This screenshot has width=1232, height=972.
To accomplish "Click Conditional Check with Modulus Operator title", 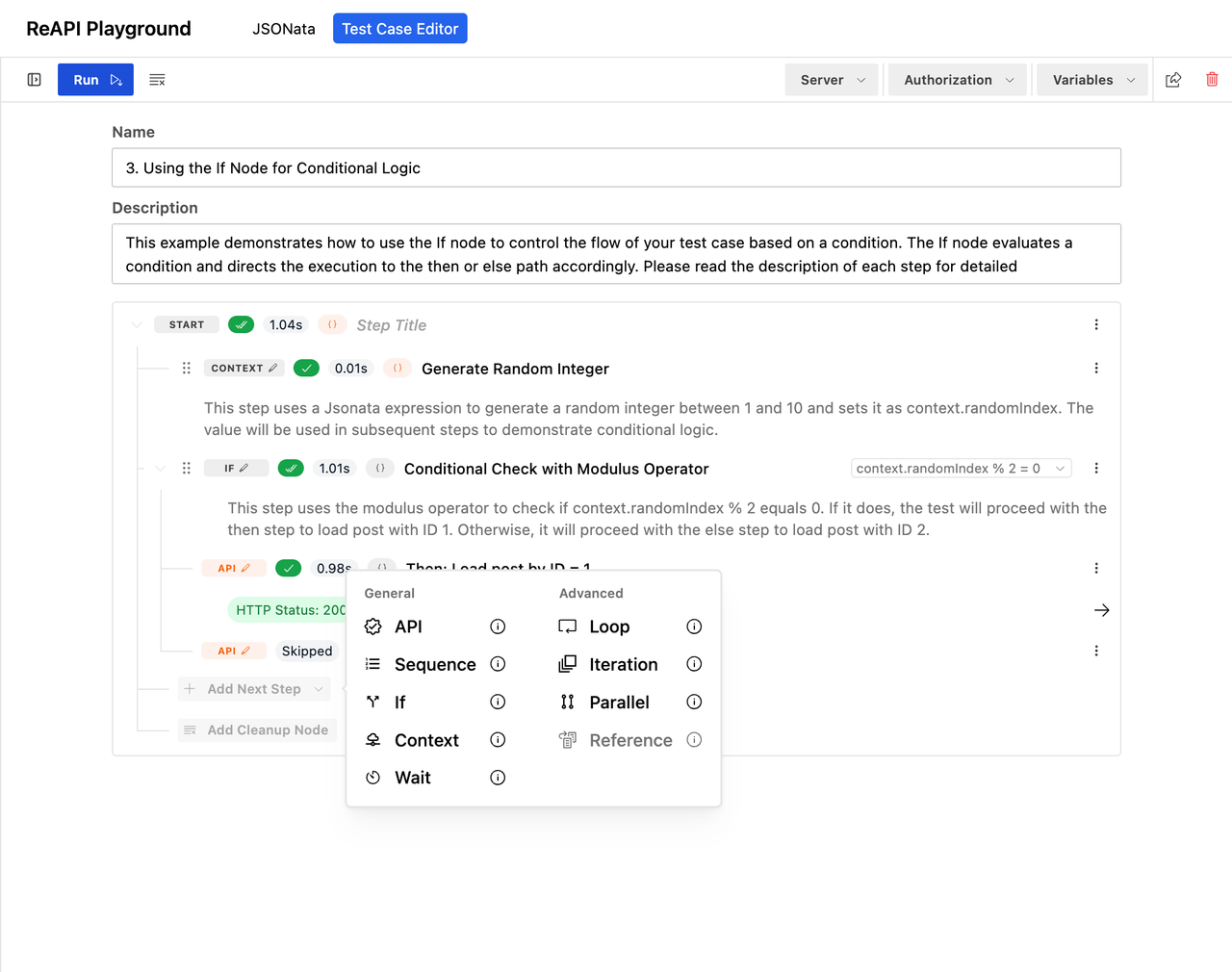I will pyautogui.click(x=556, y=469).
